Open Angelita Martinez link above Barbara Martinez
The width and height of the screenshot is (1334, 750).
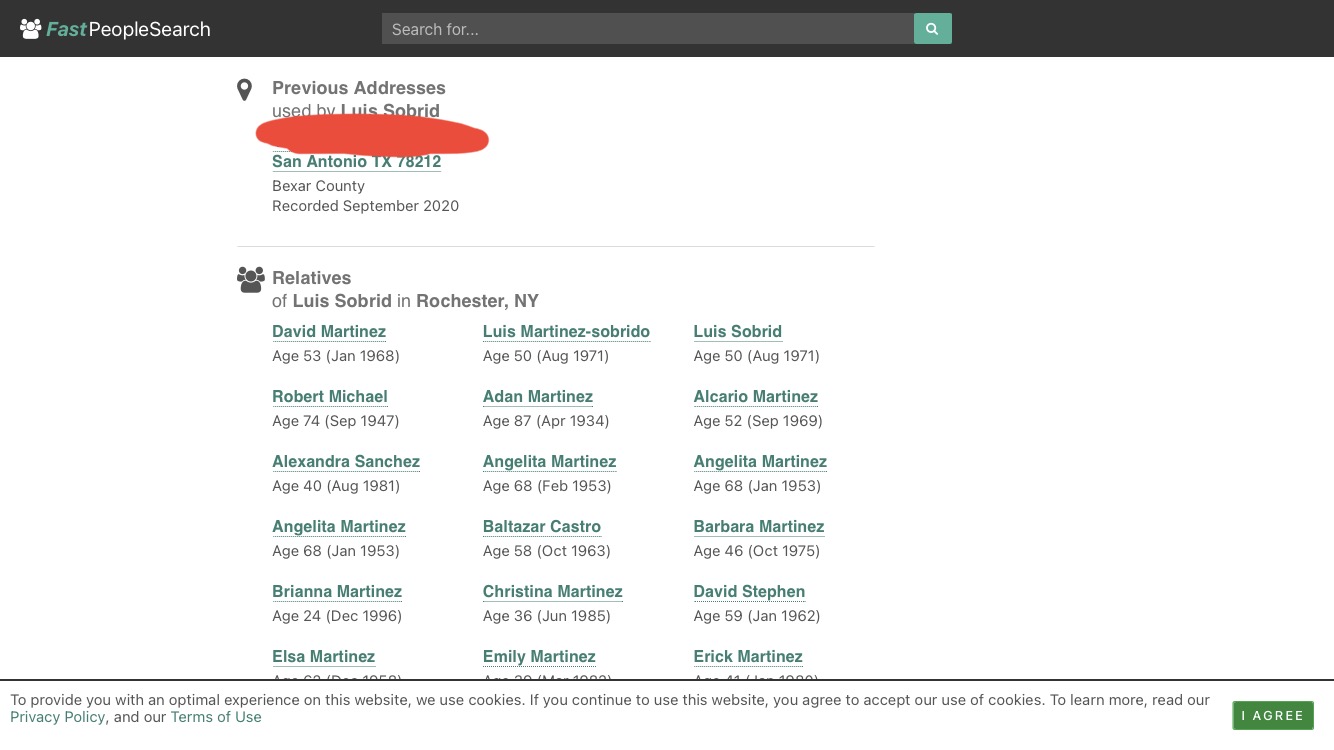760,461
